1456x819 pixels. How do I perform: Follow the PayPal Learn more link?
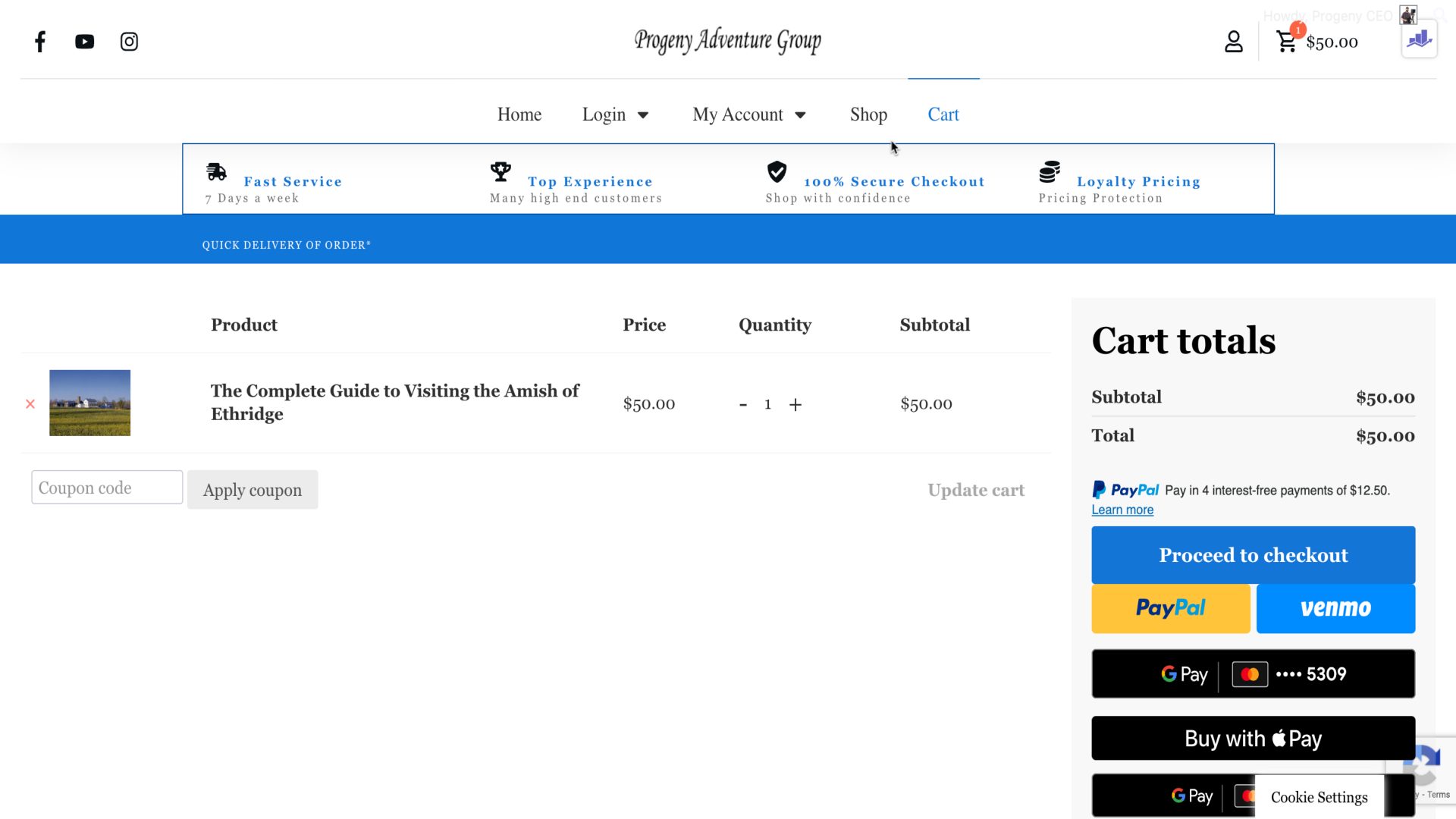[x=1122, y=510]
